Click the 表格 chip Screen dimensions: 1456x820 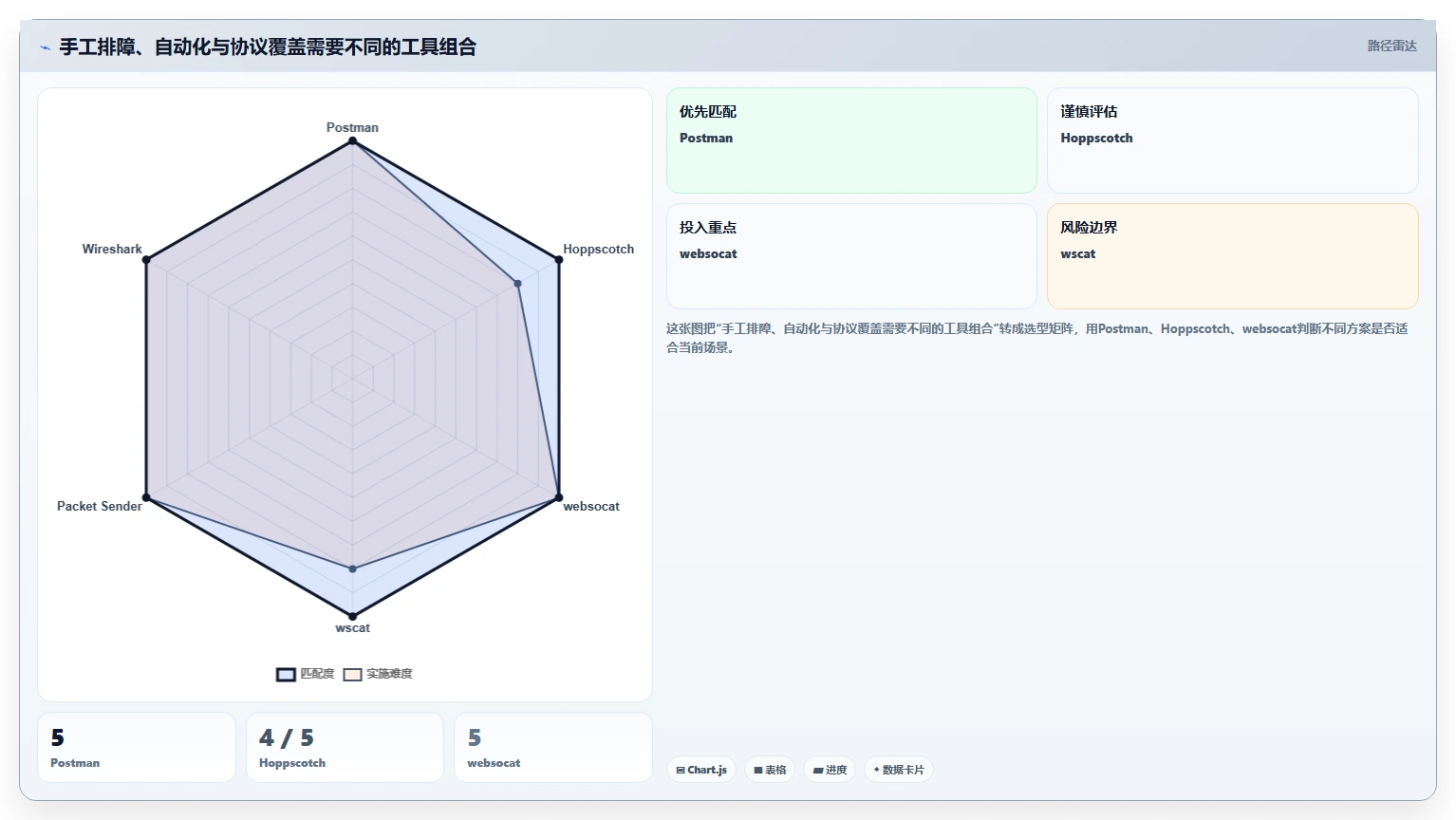tap(770, 770)
